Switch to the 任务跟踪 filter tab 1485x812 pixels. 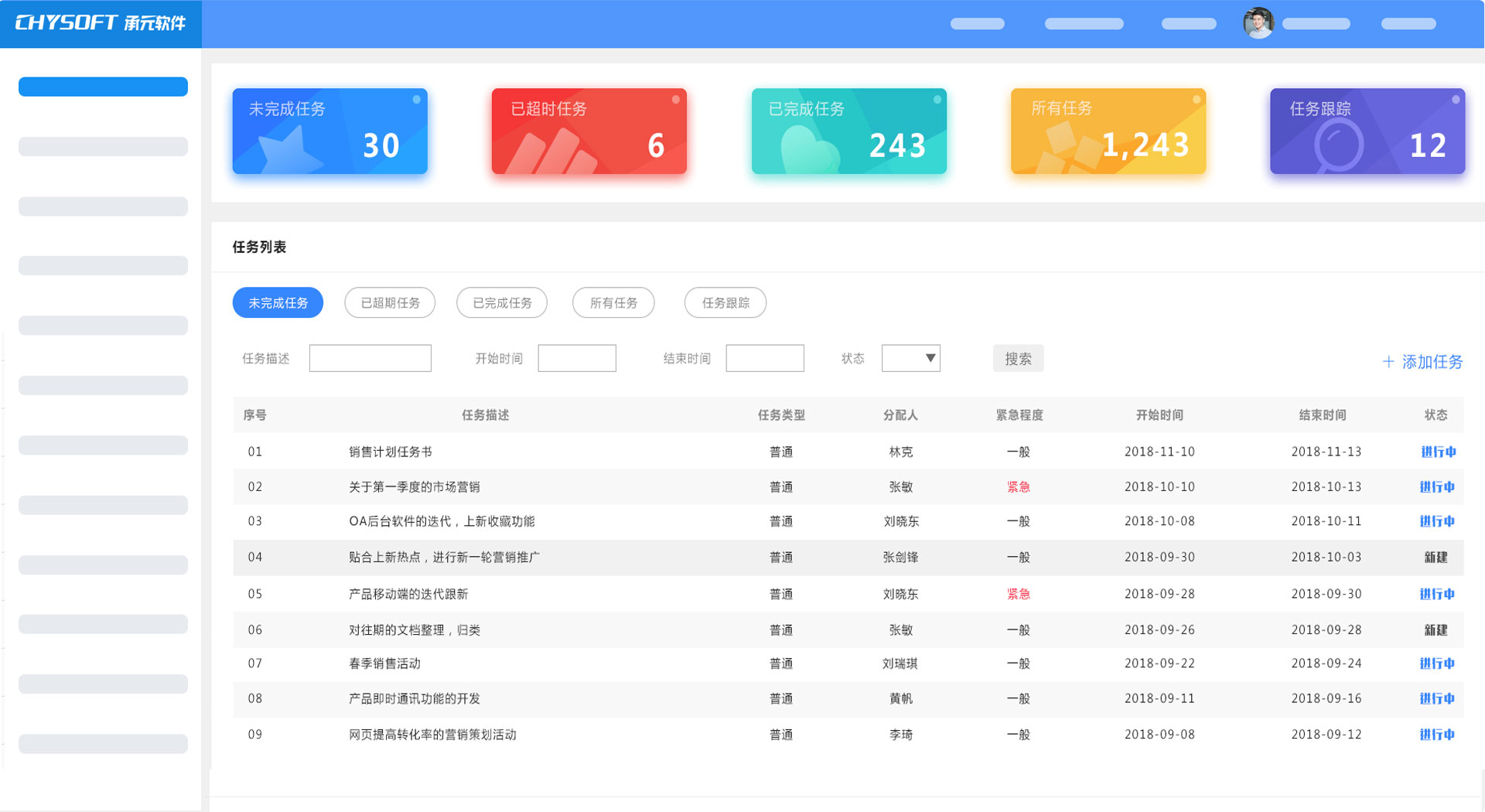[725, 302]
